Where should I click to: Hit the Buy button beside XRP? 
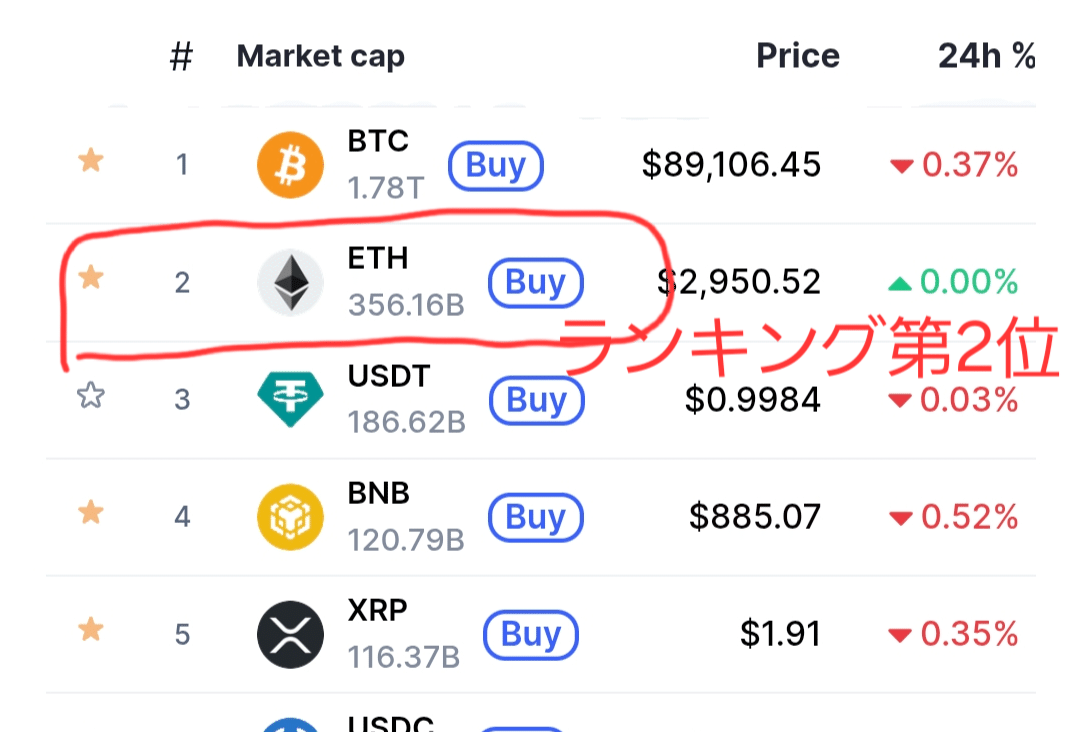[530, 634]
